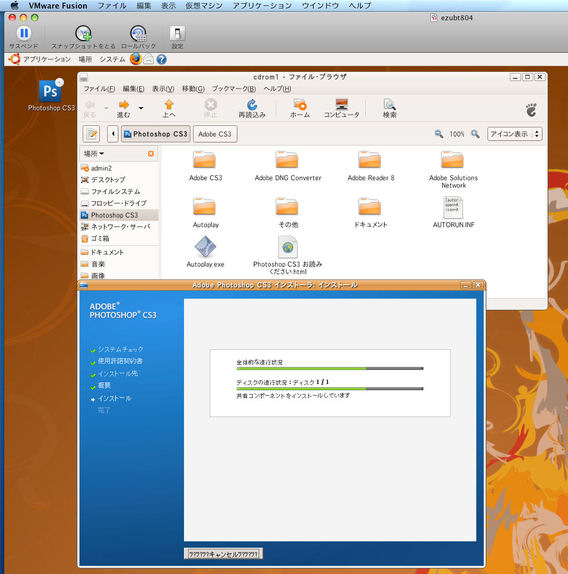Screen dimensions: 568x574
Task: Select Desktop in sidebar places
Action: 119,180
